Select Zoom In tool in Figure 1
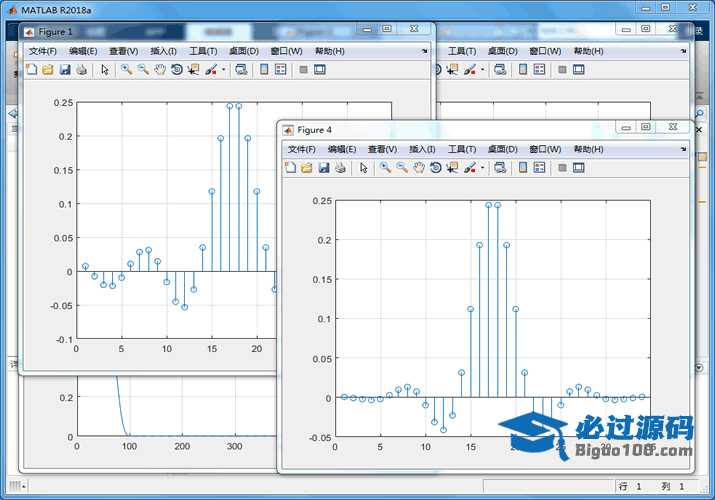Screen dimensions: 715x500 126,69
